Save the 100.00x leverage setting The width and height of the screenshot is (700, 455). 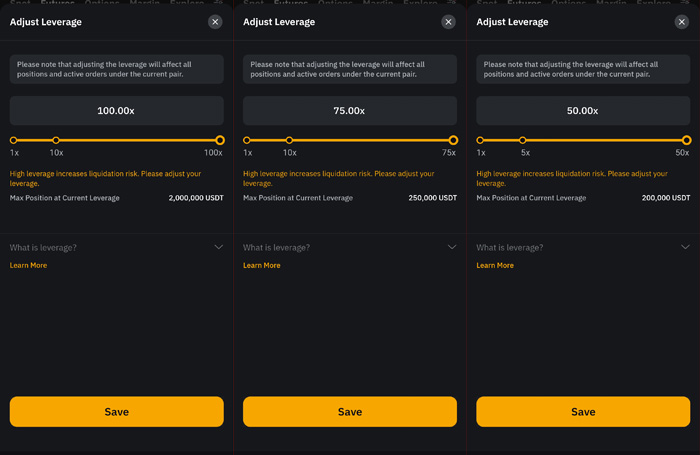click(x=117, y=412)
